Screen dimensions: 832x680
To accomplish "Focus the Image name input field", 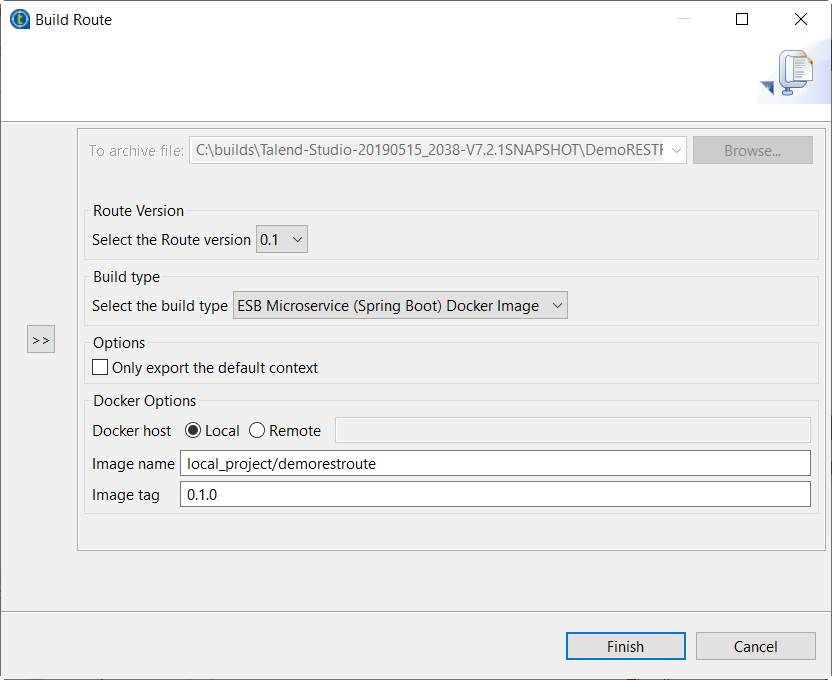I will pyautogui.click(x=495, y=463).
